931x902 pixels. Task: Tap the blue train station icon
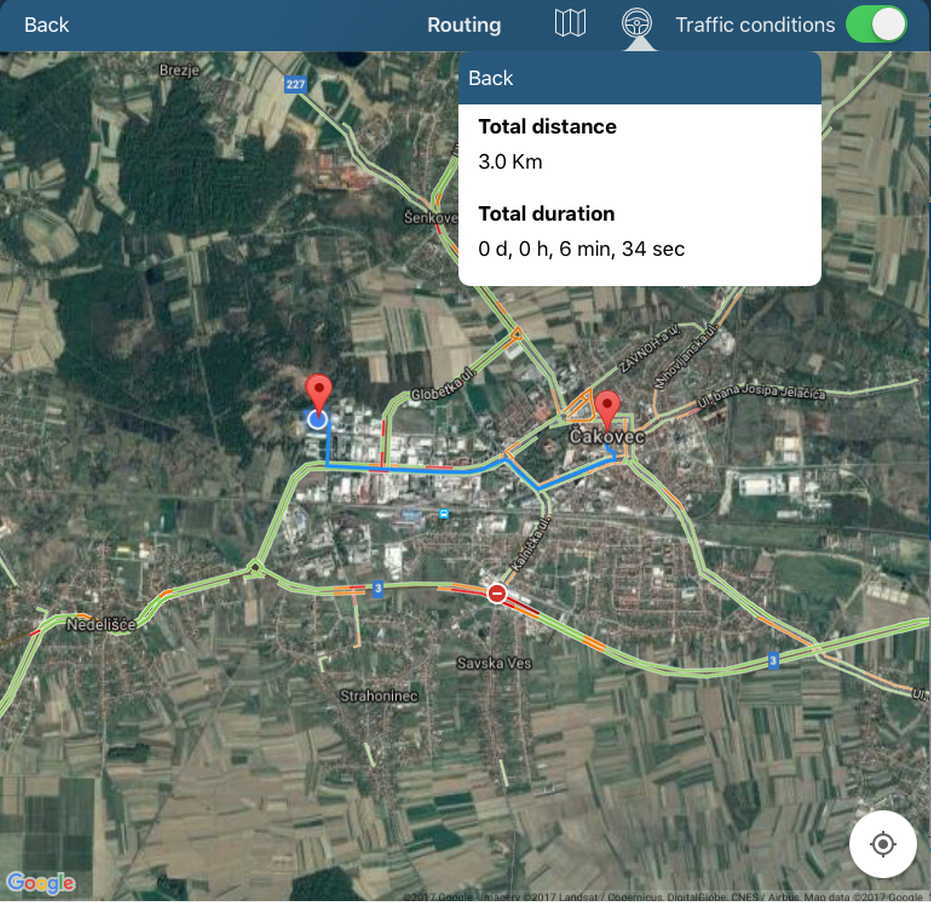tap(444, 514)
